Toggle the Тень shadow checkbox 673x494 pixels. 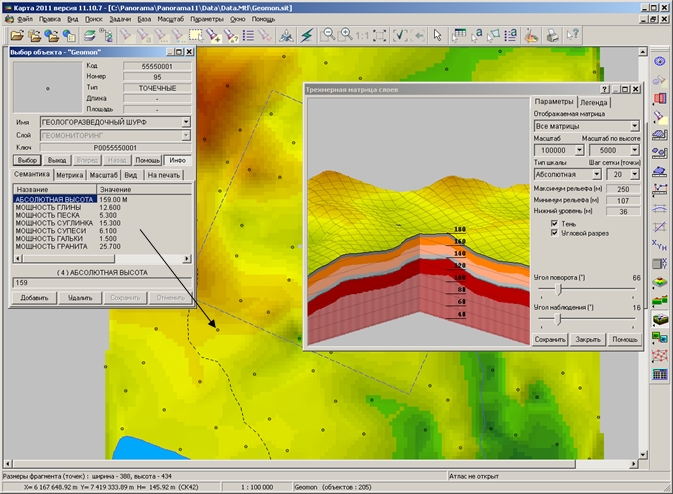tap(555, 224)
